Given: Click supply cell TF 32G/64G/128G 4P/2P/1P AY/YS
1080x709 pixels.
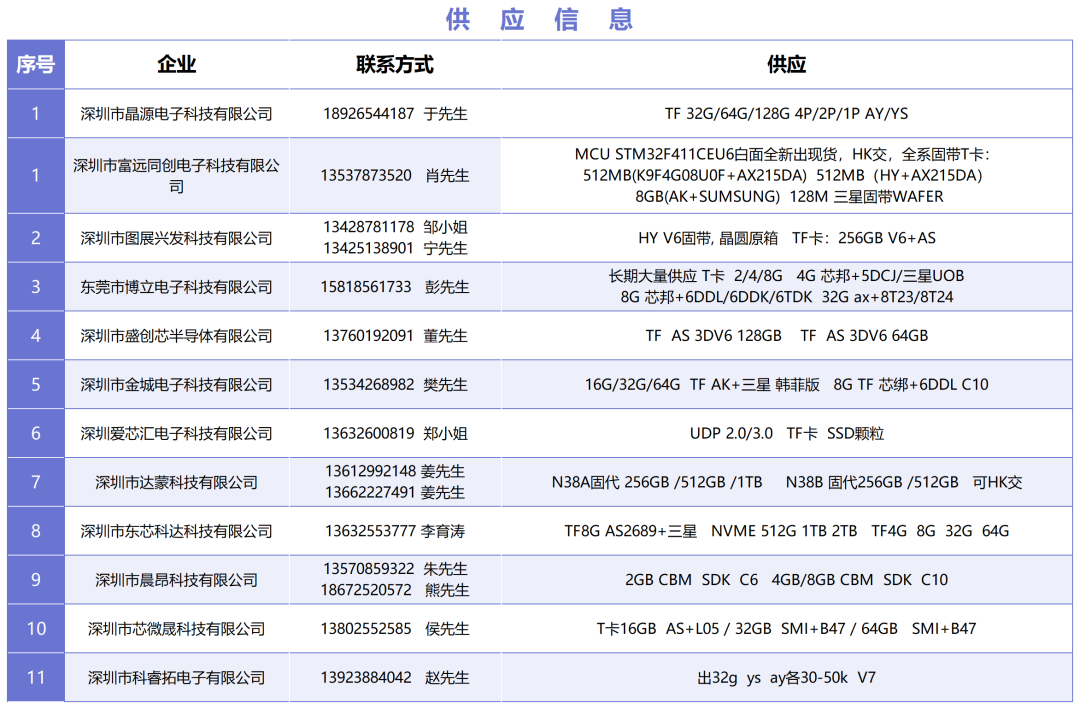Looking at the screenshot, I should coord(787,114).
